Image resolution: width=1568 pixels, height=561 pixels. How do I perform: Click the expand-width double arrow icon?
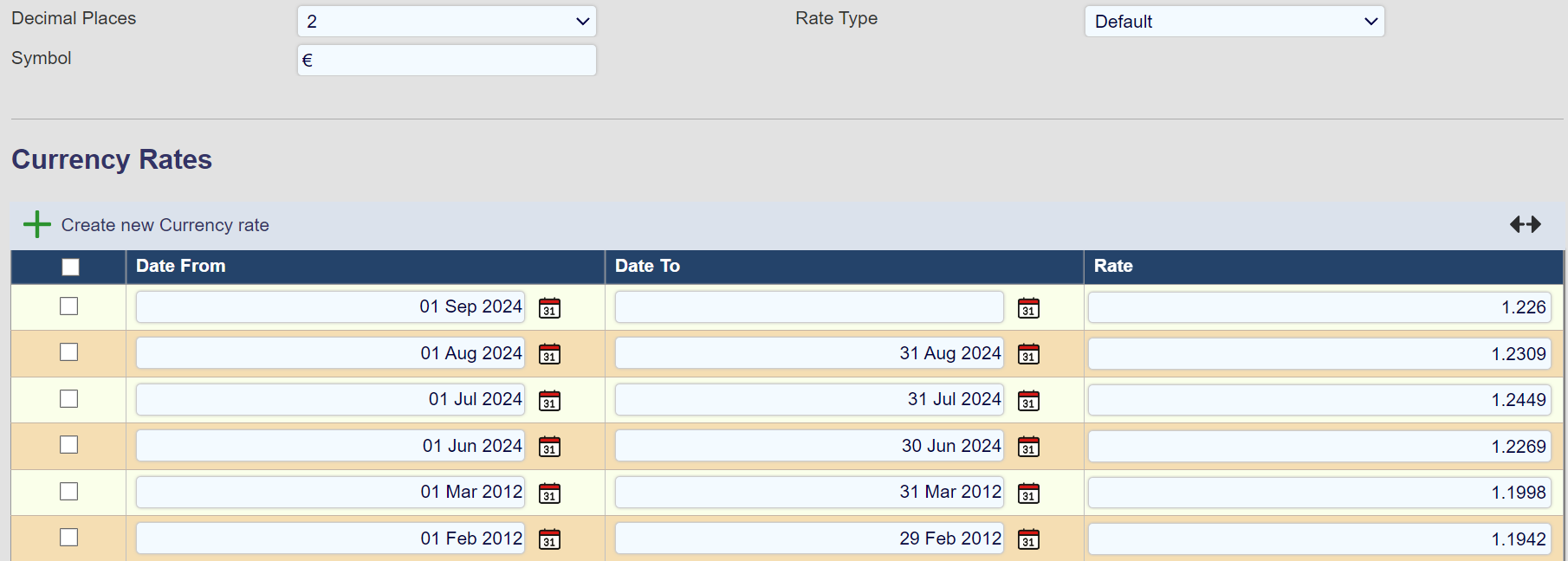click(1525, 225)
